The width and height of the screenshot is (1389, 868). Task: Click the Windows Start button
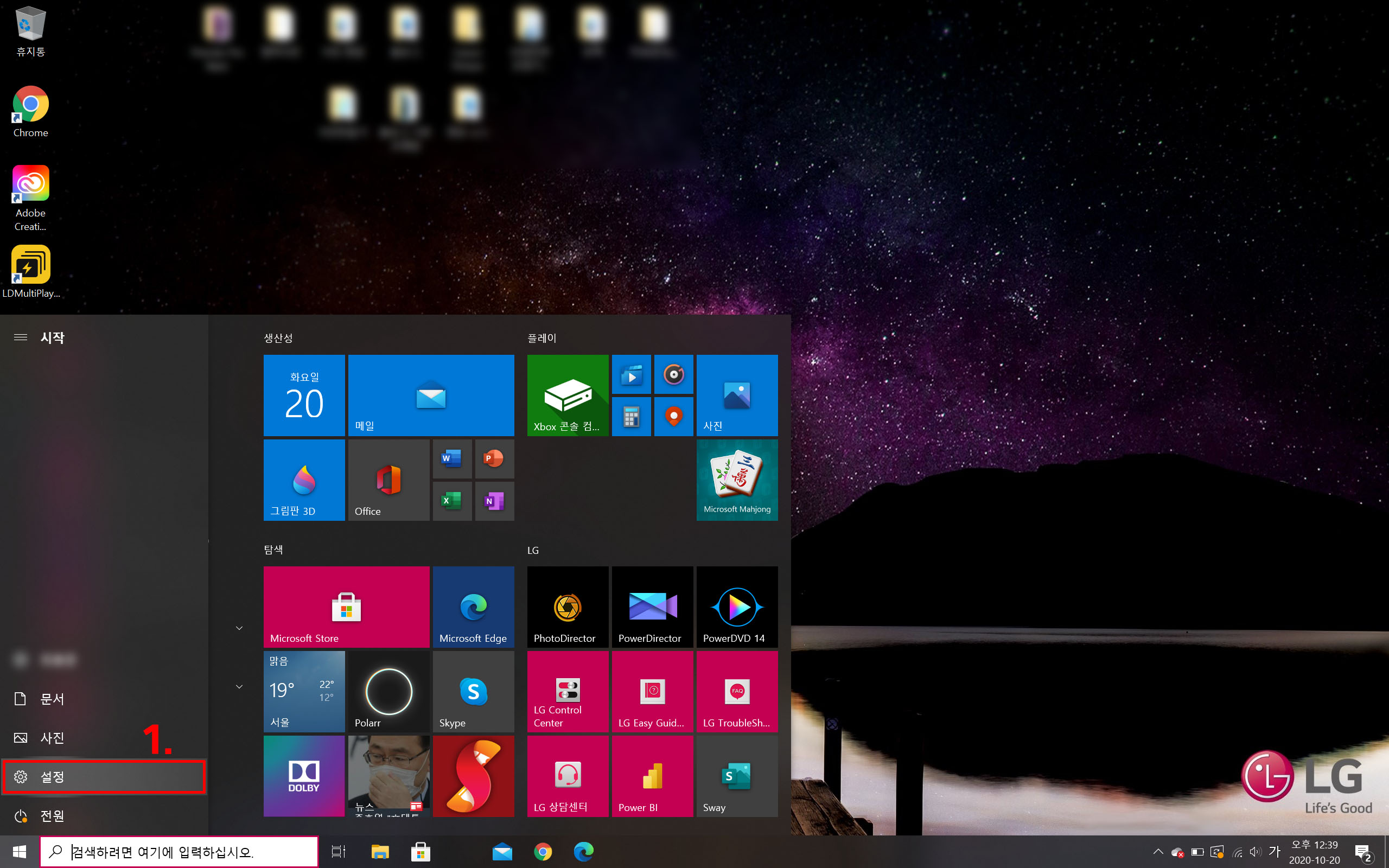tap(20, 852)
